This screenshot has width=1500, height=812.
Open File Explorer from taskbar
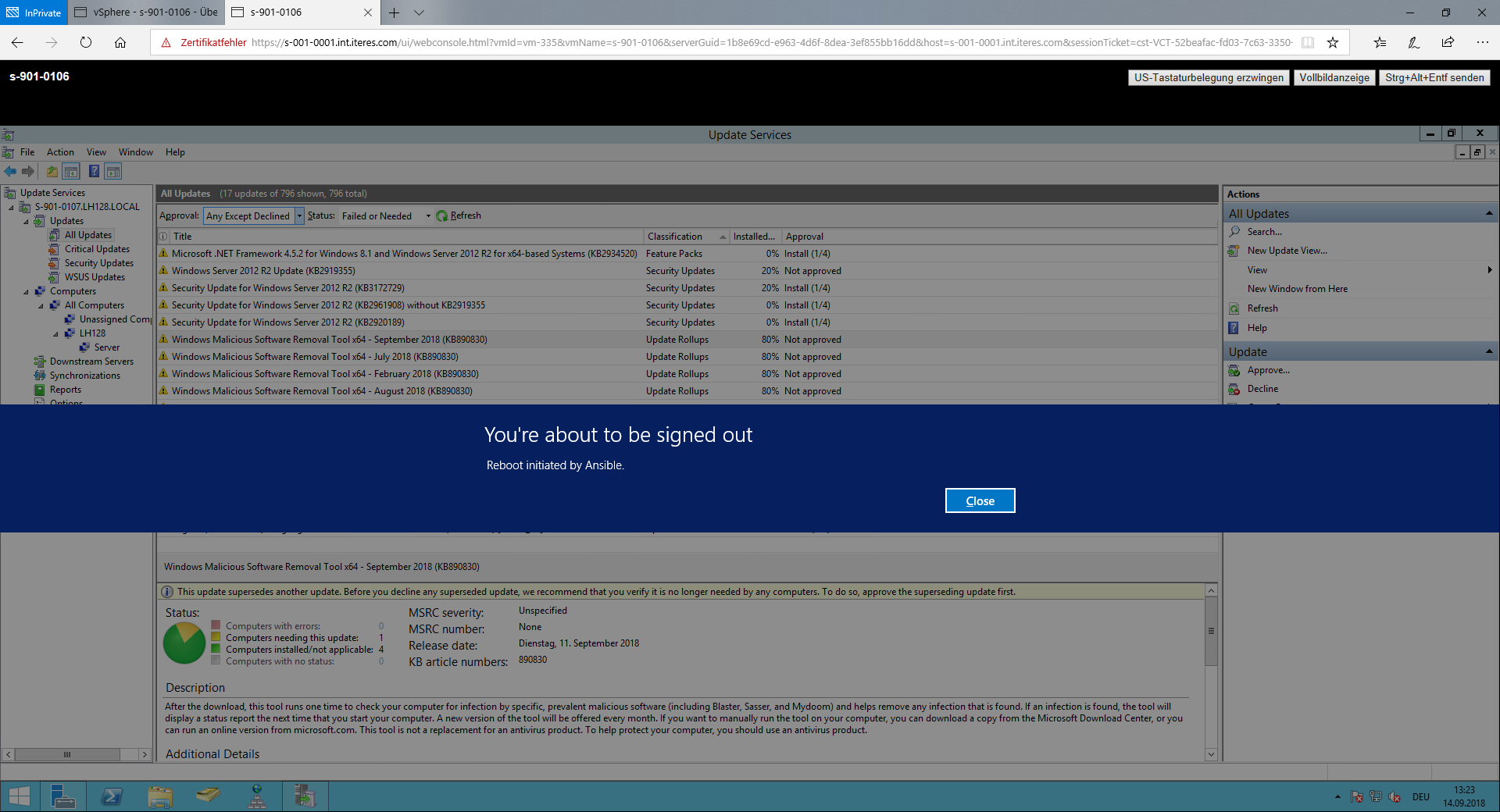coord(160,796)
